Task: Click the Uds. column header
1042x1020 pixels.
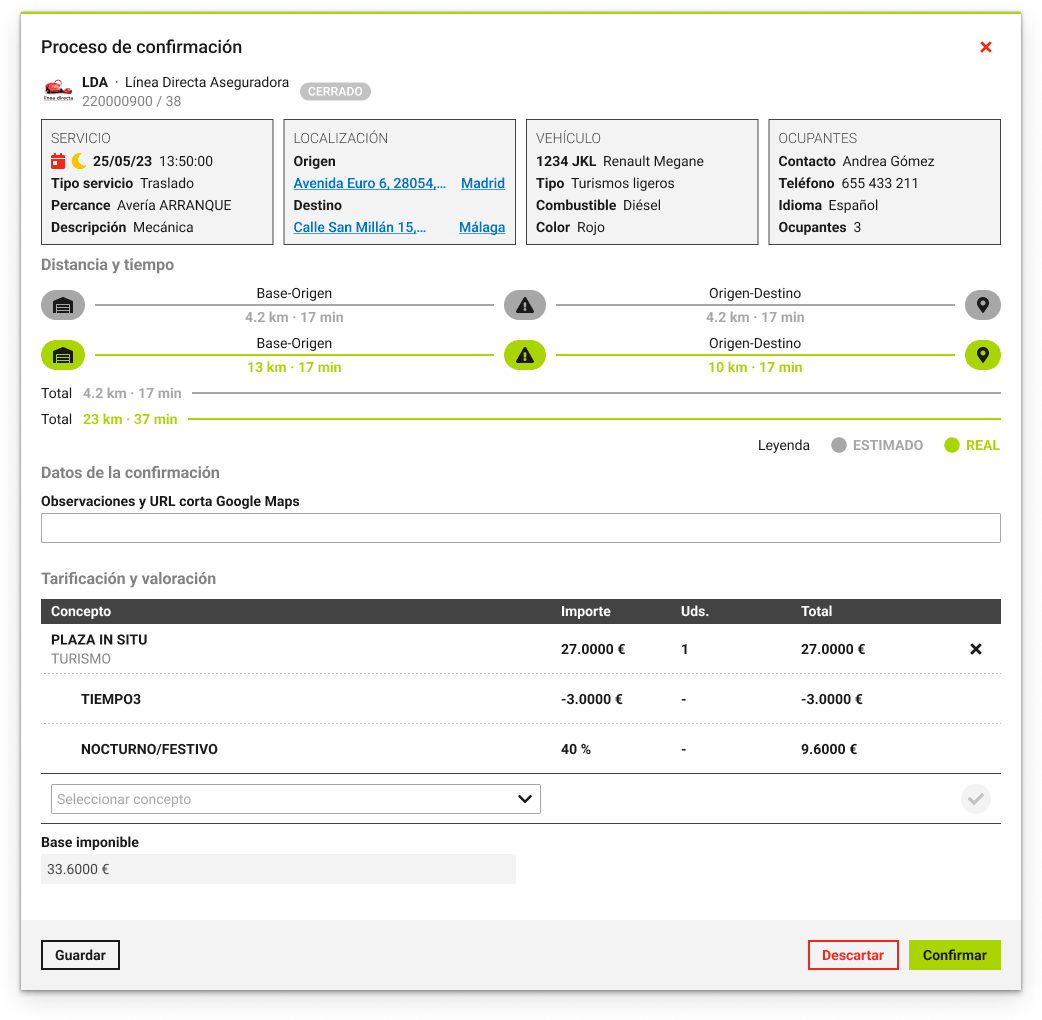Action: 694,611
